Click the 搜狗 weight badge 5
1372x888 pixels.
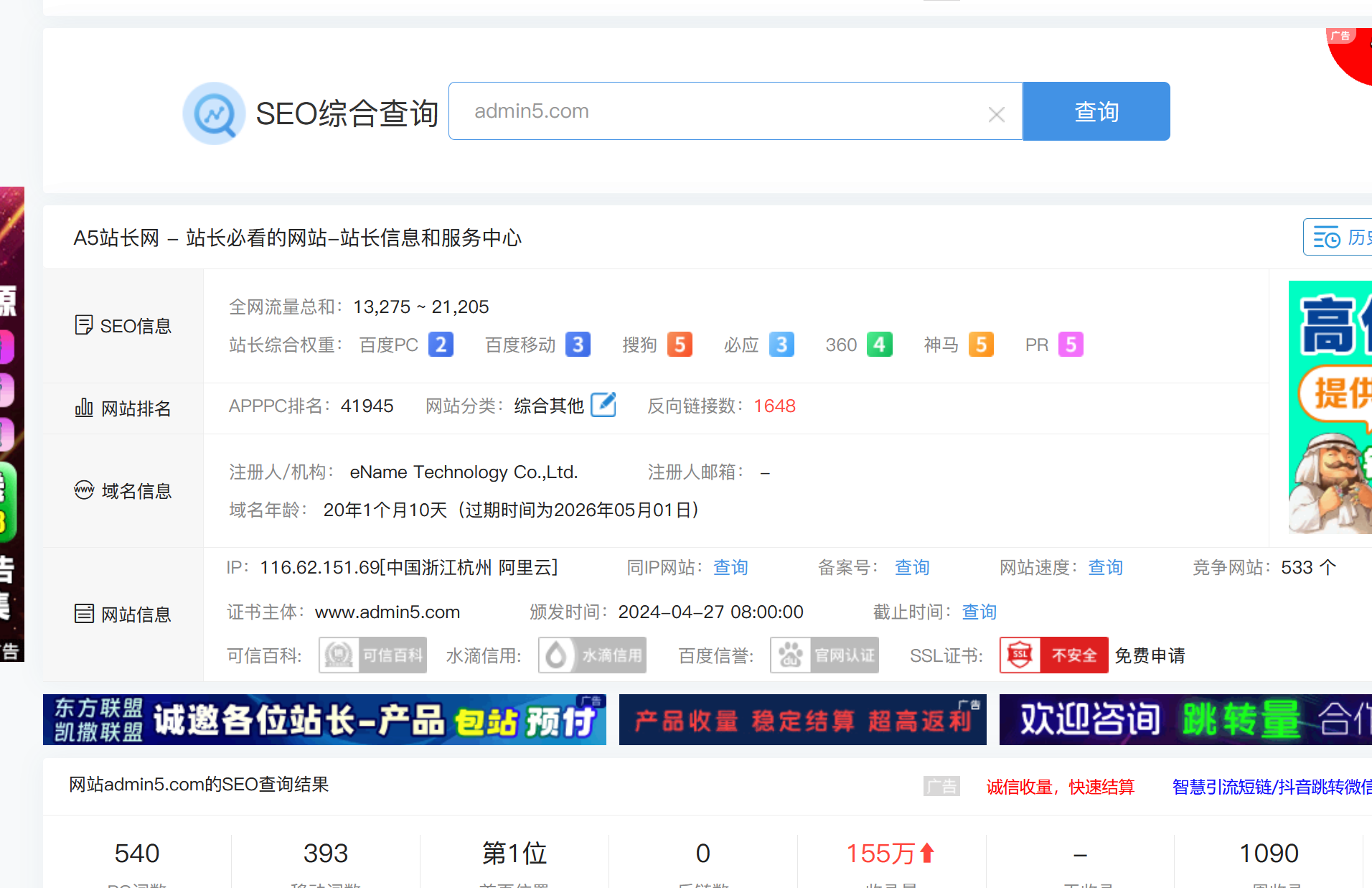point(680,345)
